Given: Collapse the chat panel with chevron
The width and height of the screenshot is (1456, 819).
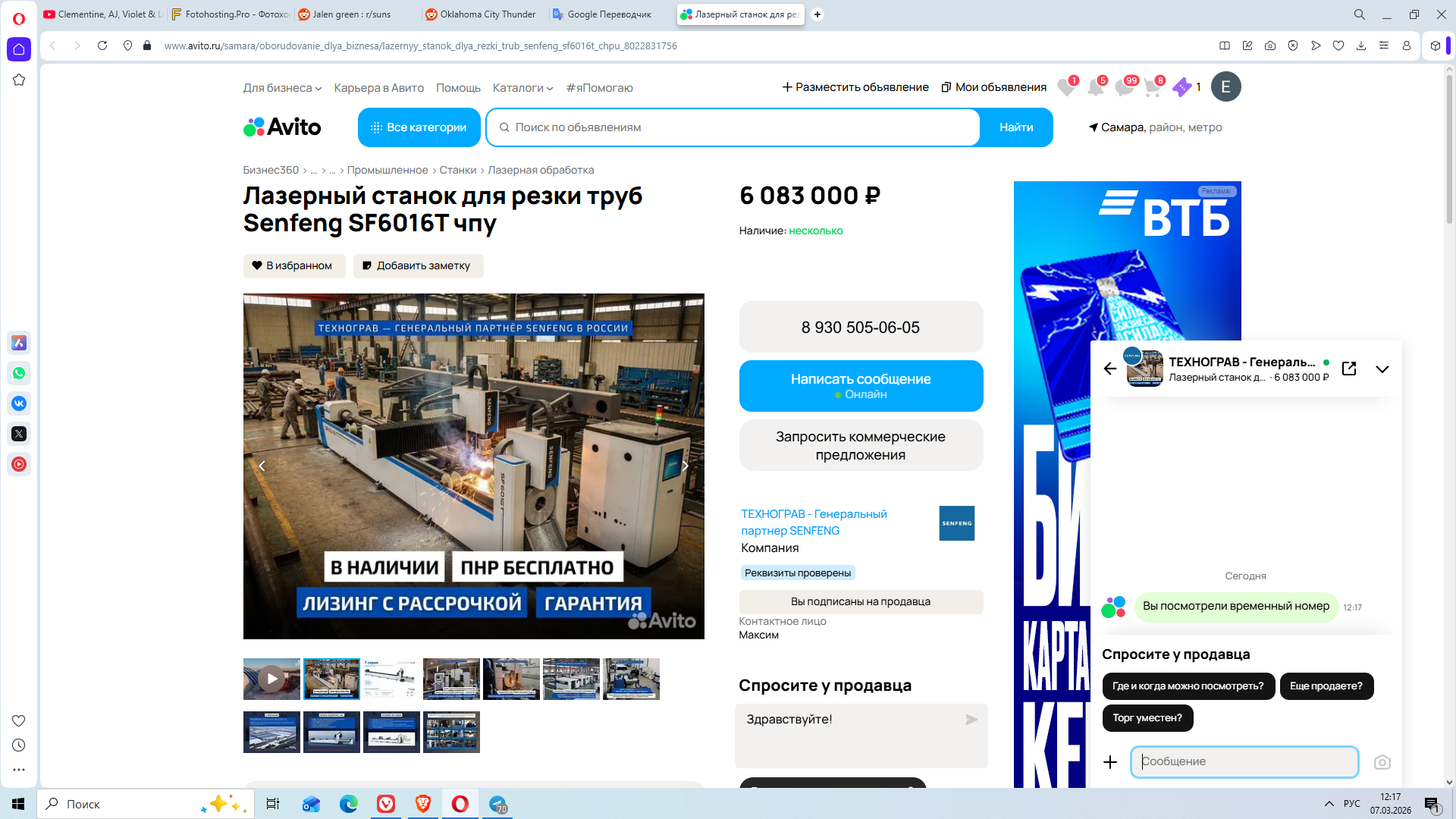Looking at the screenshot, I should [x=1382, y=369].
